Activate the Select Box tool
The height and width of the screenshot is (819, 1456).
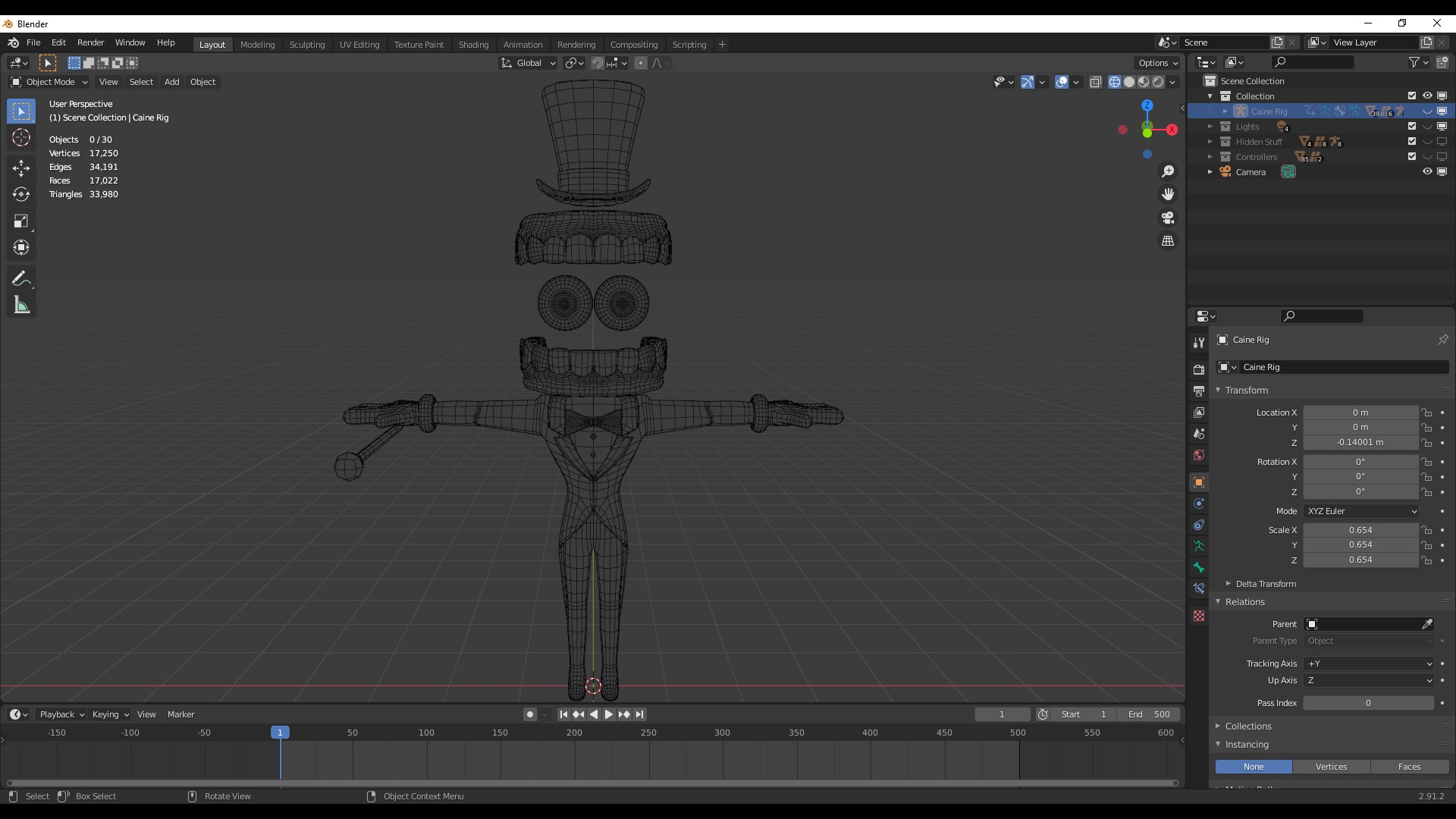tap(21, 111)
